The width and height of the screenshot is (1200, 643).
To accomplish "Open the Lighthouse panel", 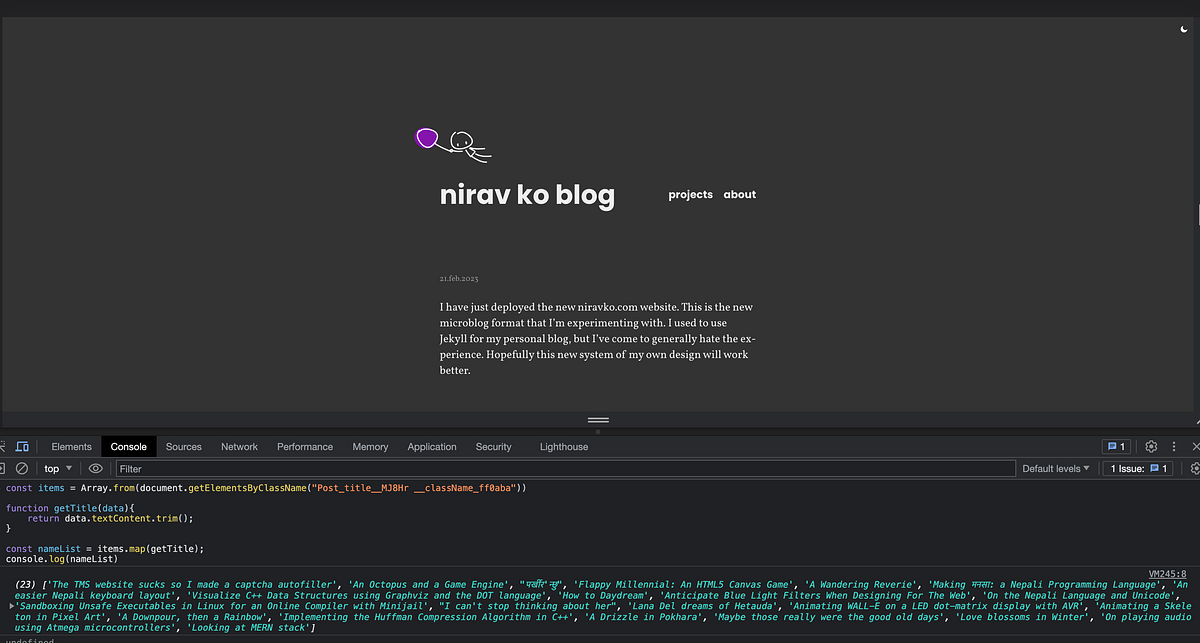I will pos(563,446).
